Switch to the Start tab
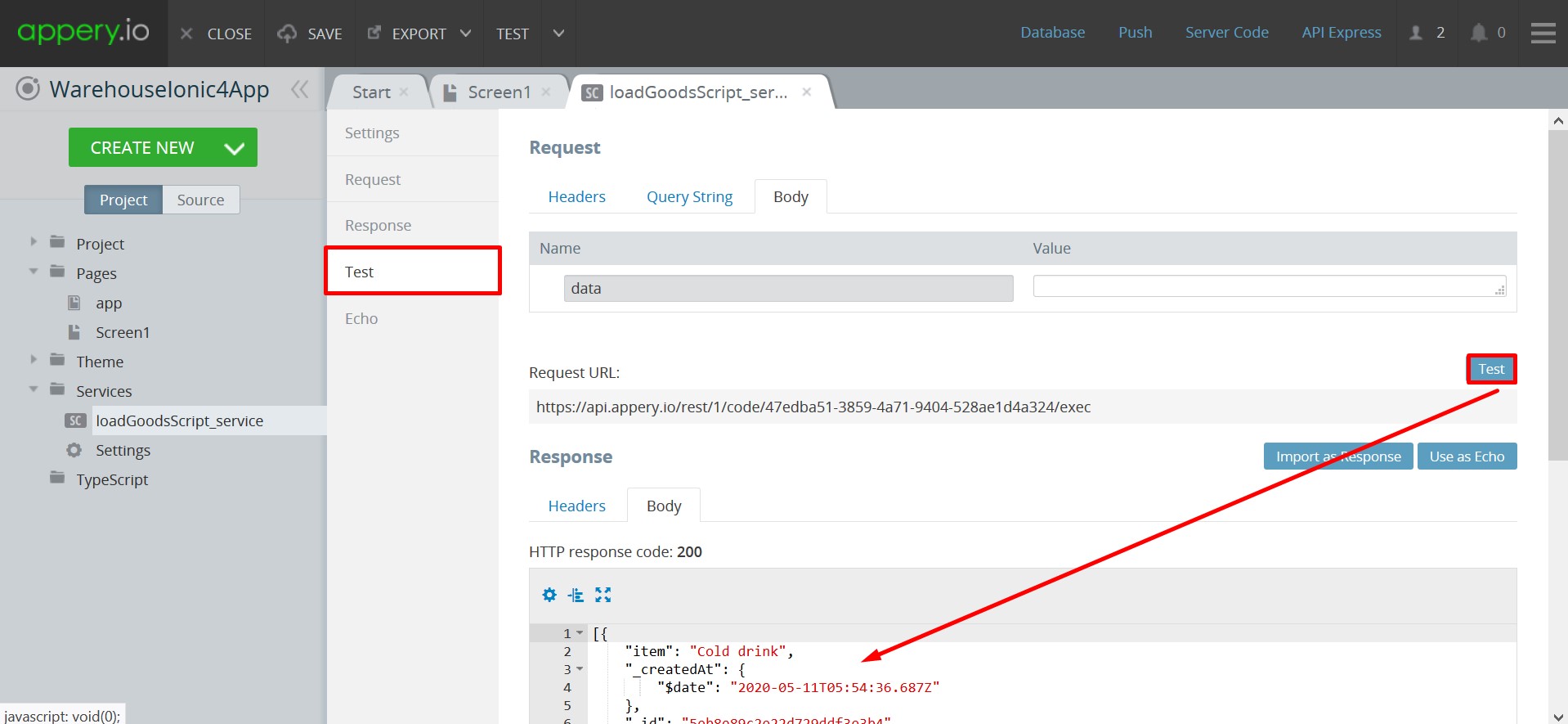The width and height of the screenshot is (1568, 724). (371, 92)
